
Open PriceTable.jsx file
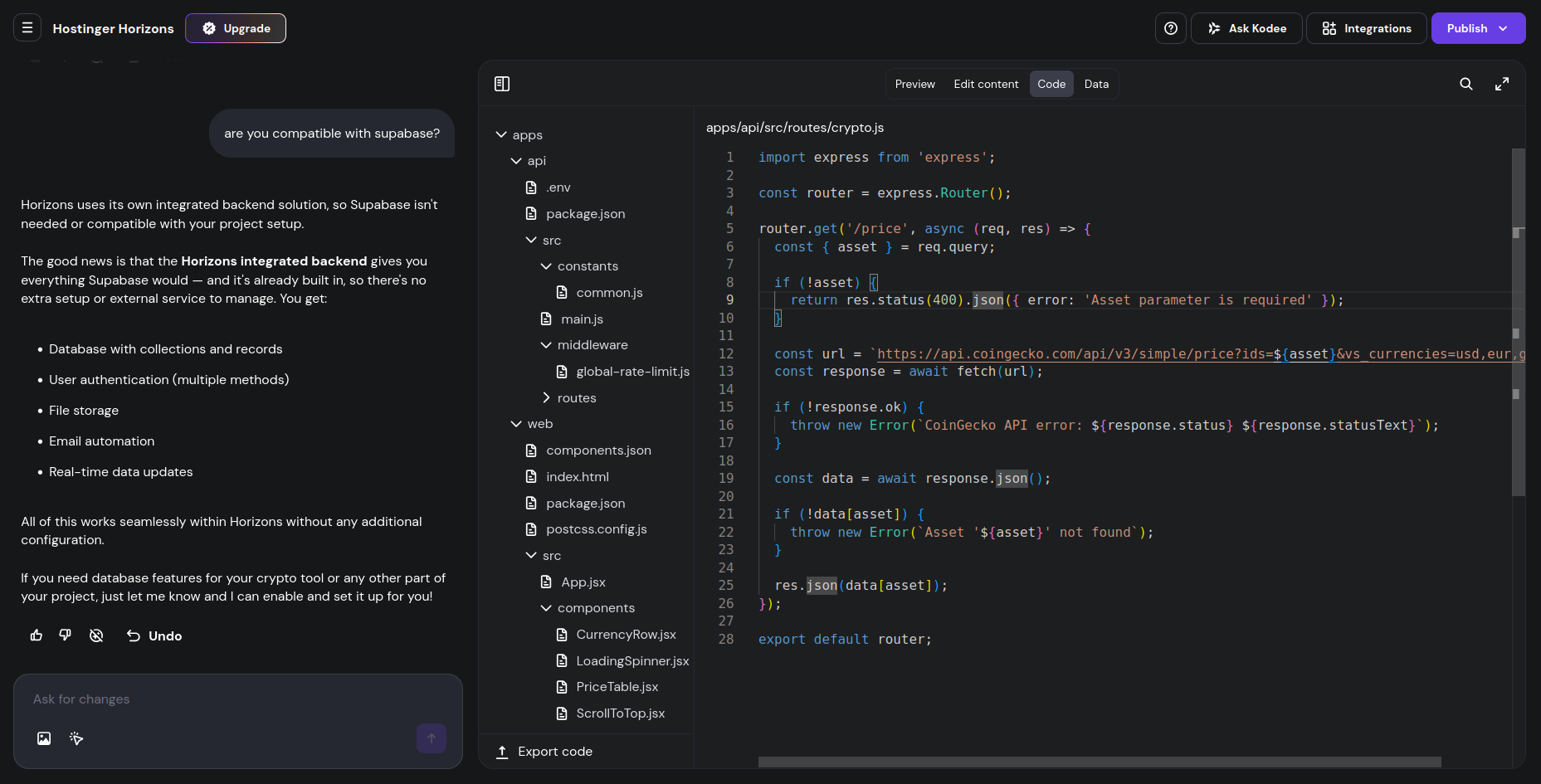[x=607, y=687]
